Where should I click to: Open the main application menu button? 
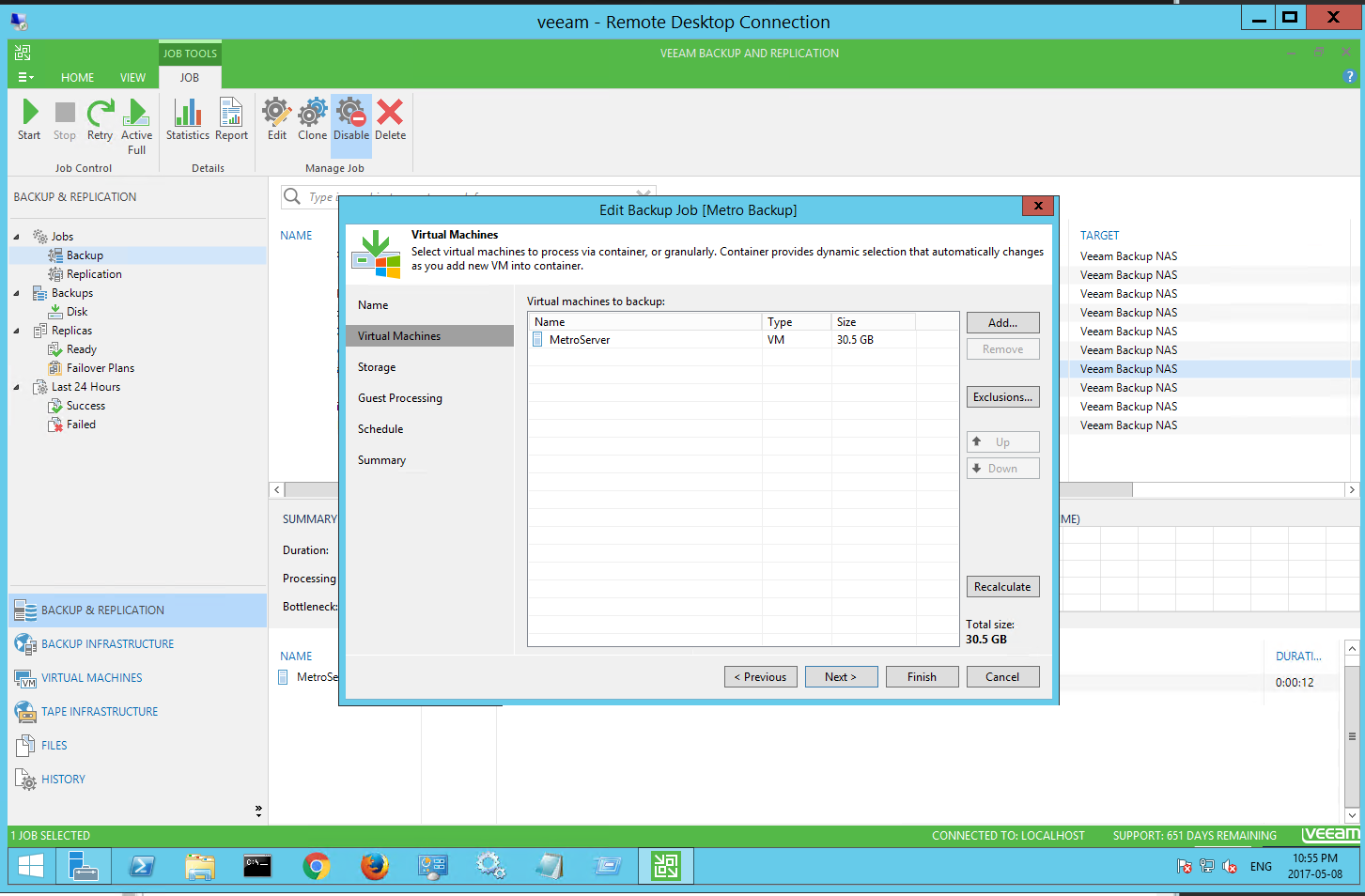[25, 77]
